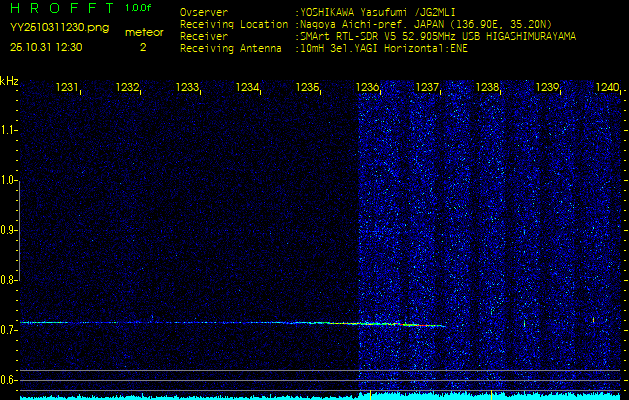This screenshot has height=400, width=629.
Task: Click the meteor count label
Action: pos(143,32)
